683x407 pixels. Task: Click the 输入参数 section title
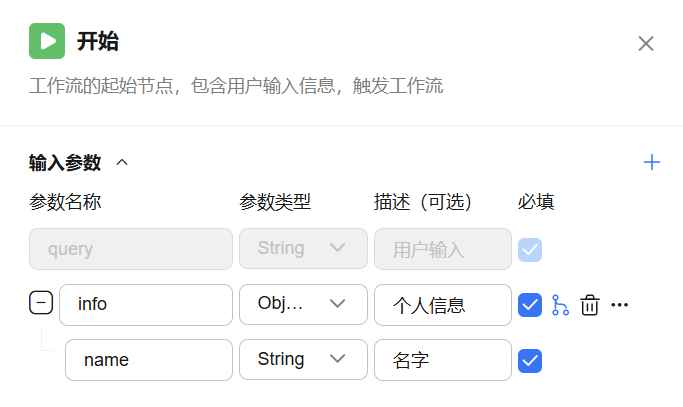(x=65, y=162)
